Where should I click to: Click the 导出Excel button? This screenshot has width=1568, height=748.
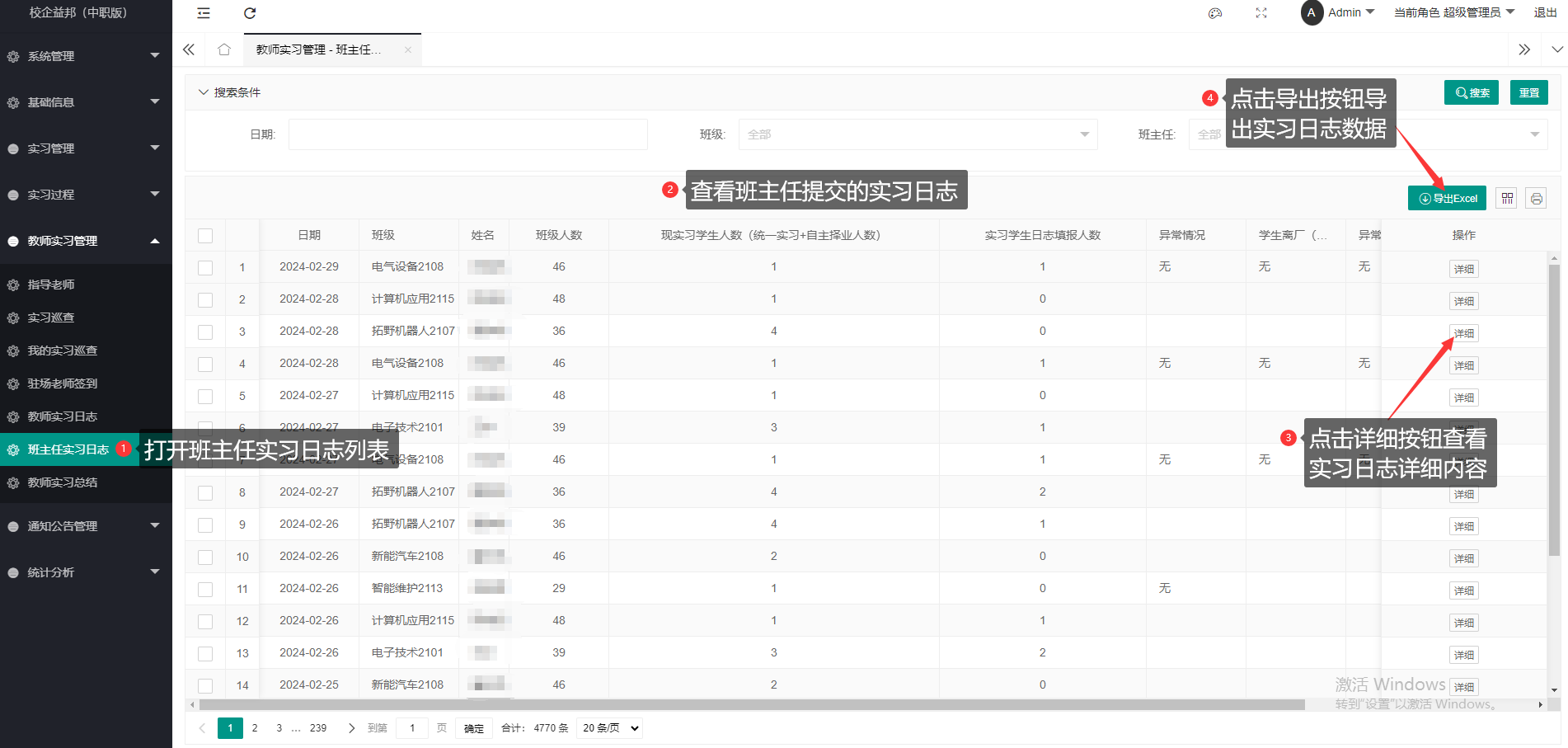(x=1447, y=199)
